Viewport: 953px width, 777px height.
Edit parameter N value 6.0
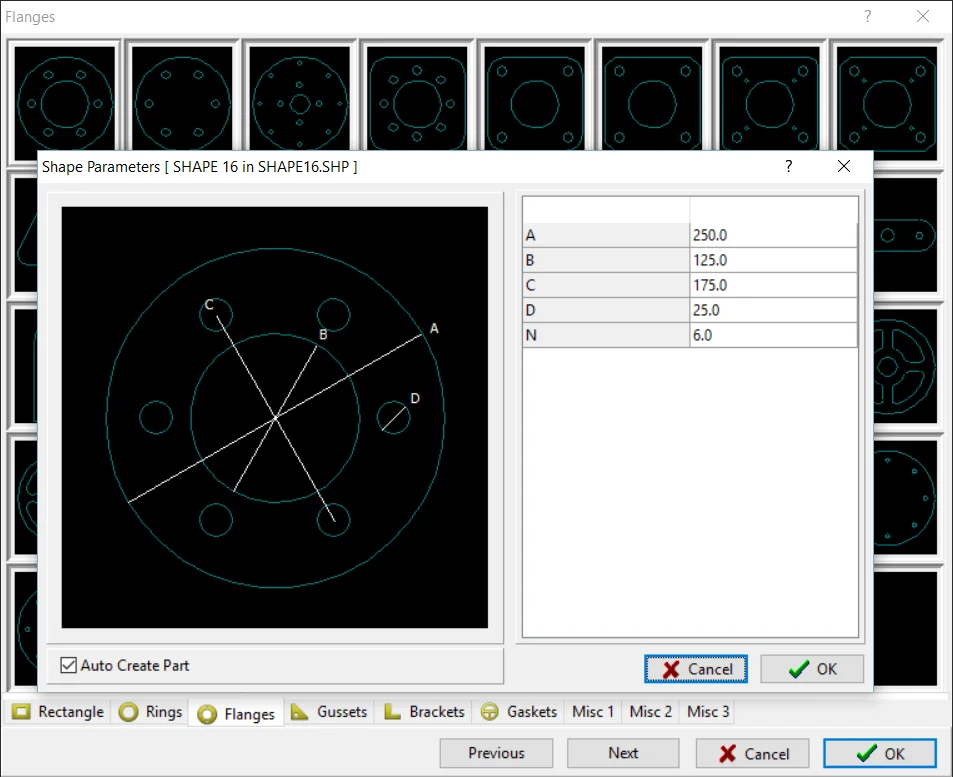pyautogui.click(x=773, y=335)
